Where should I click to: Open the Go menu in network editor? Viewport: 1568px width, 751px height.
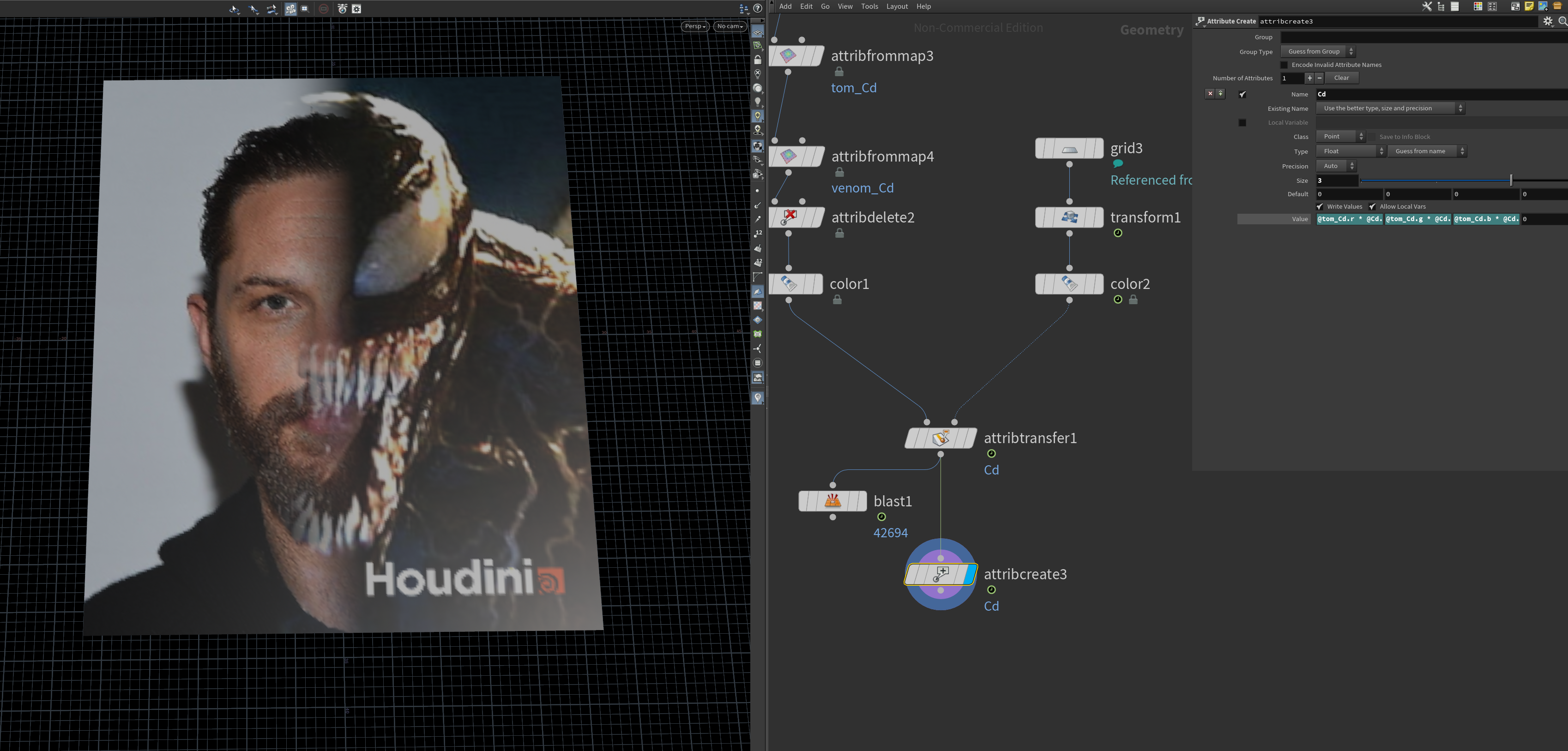[825, 6]
